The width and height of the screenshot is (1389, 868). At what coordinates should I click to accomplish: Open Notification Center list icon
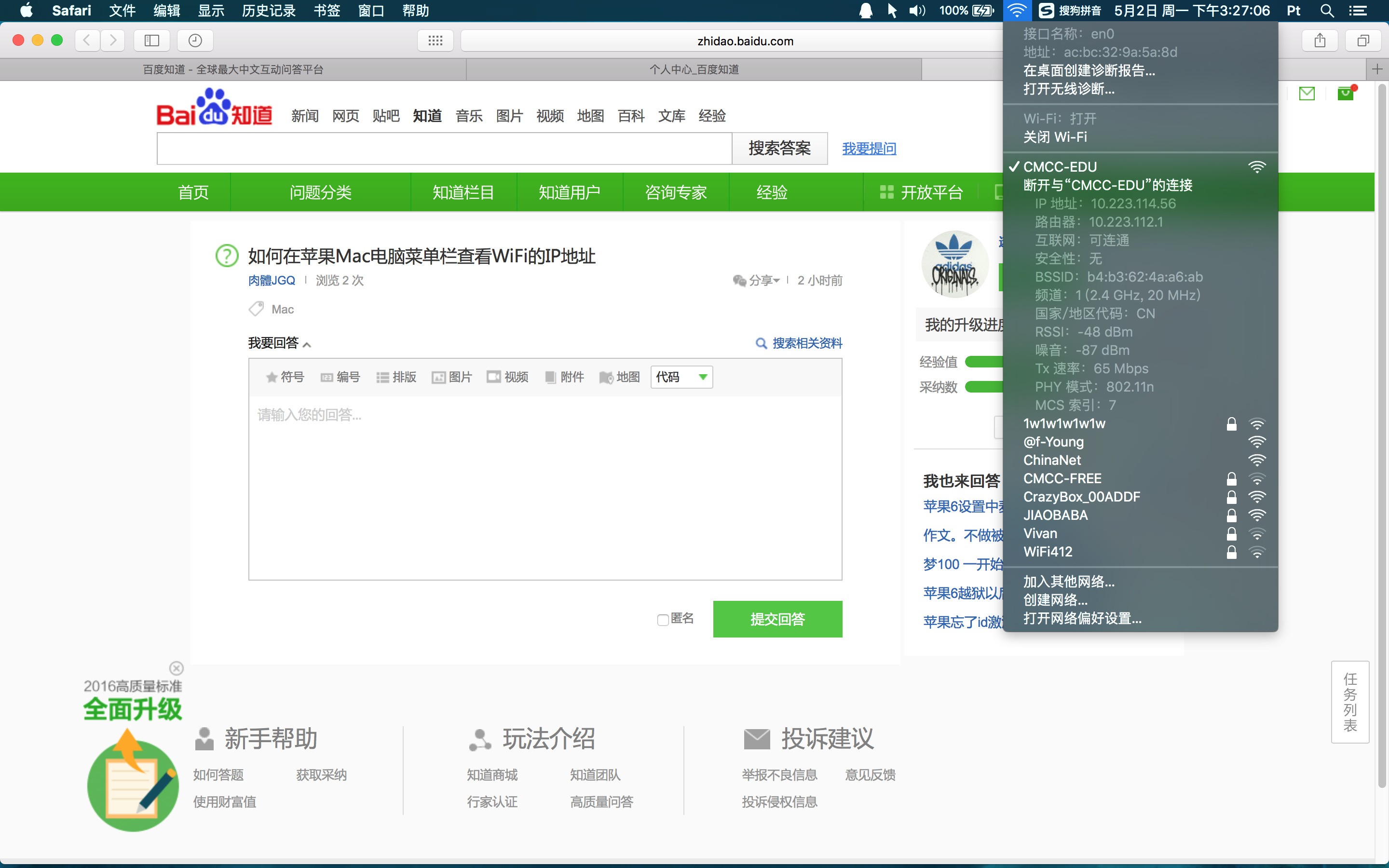tap(1358, 10)
